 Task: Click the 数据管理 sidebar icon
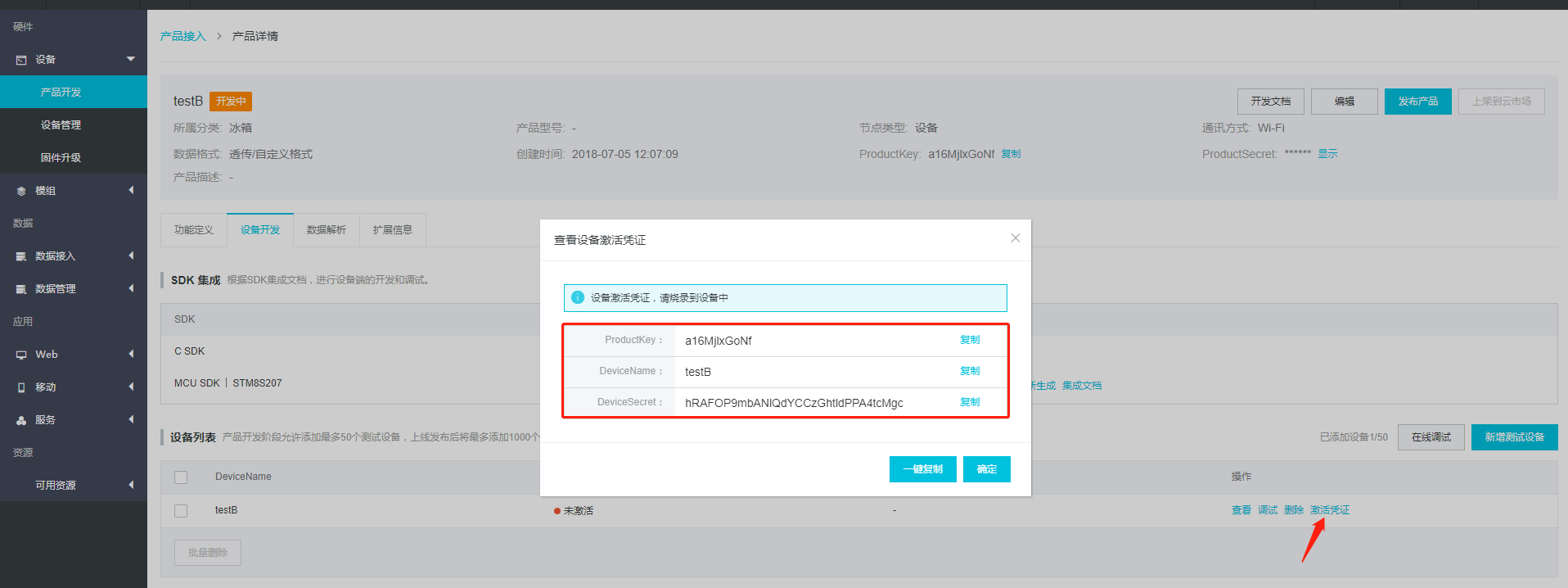21,289
